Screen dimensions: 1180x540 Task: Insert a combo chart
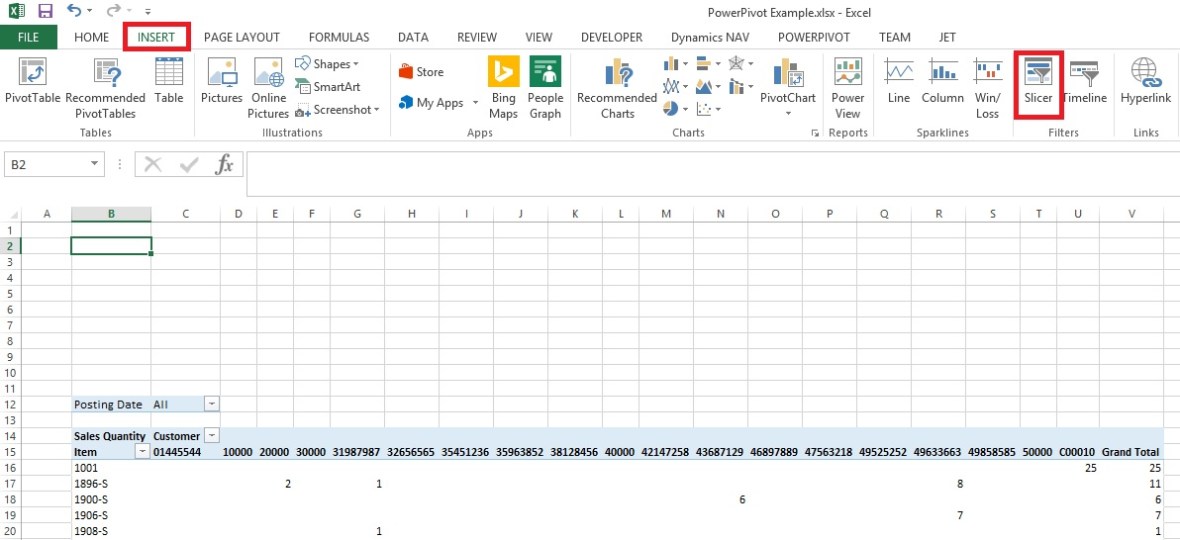pos(741,86)
